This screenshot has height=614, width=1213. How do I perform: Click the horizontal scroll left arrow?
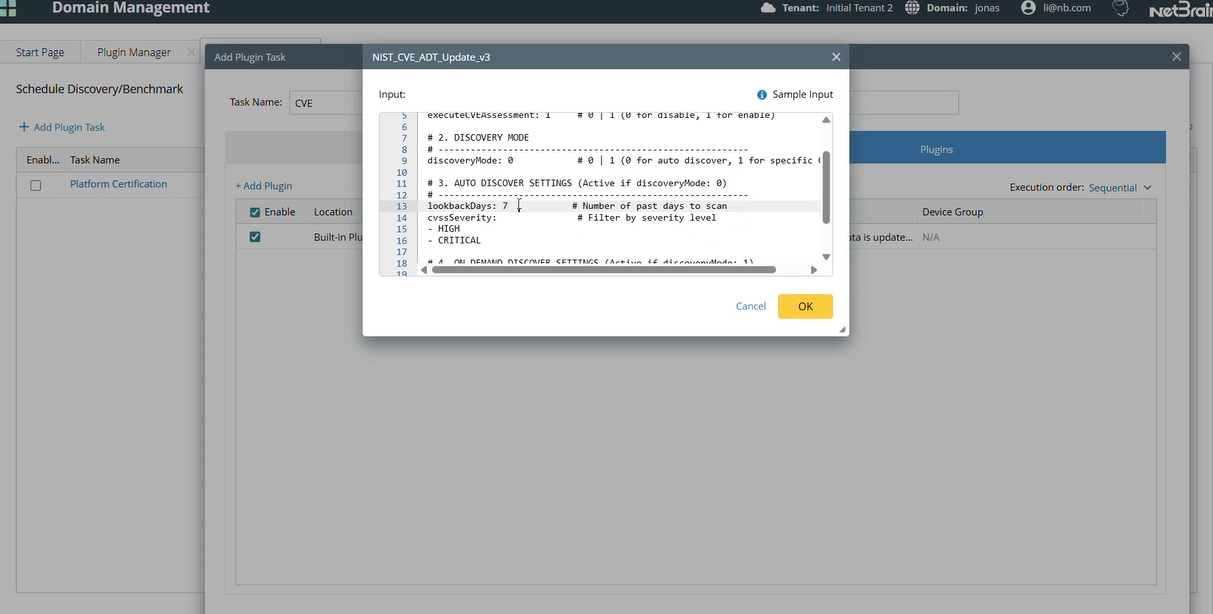click(424, 269)
